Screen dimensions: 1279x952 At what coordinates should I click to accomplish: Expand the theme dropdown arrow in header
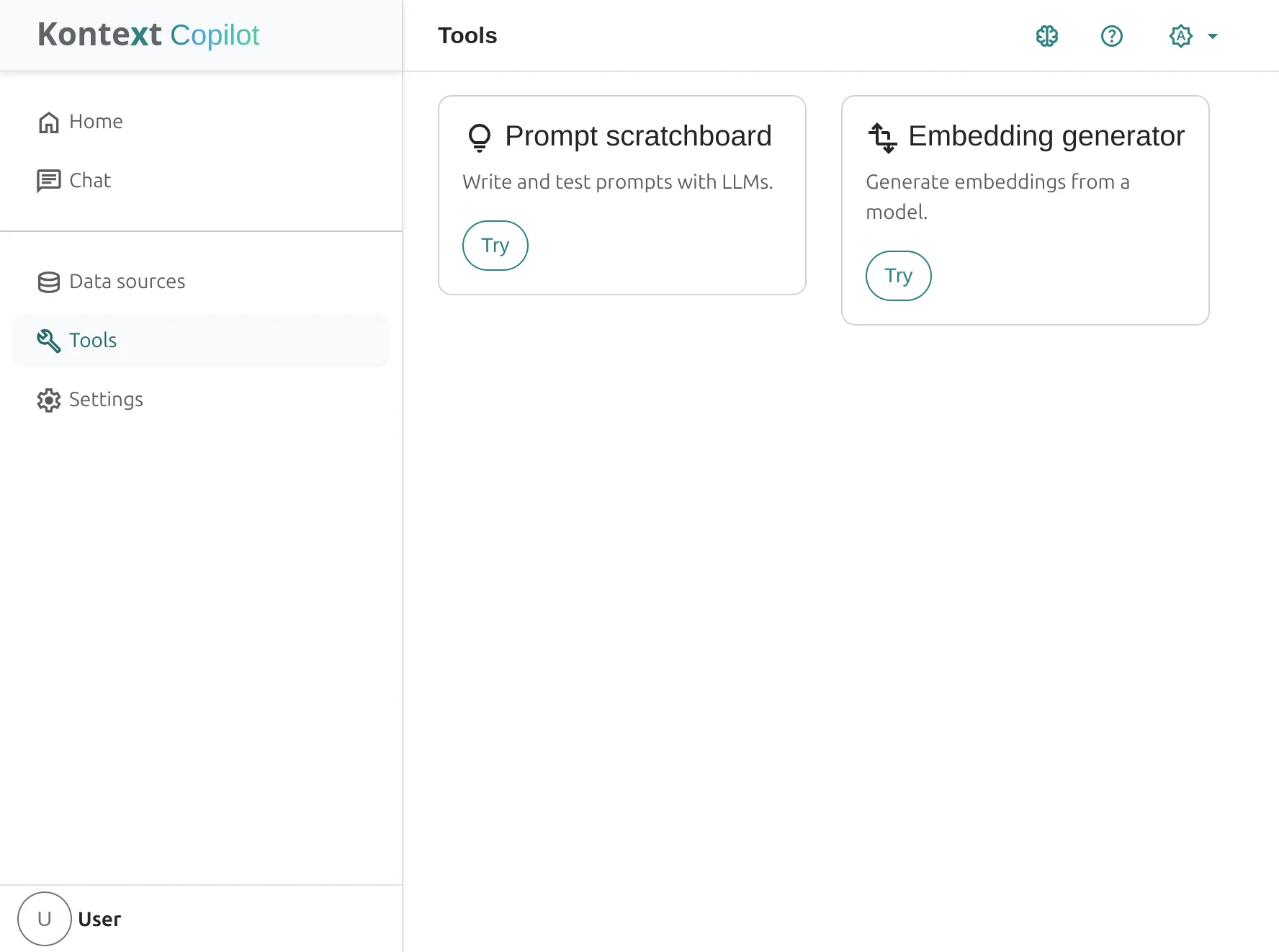click(1213, 36)
